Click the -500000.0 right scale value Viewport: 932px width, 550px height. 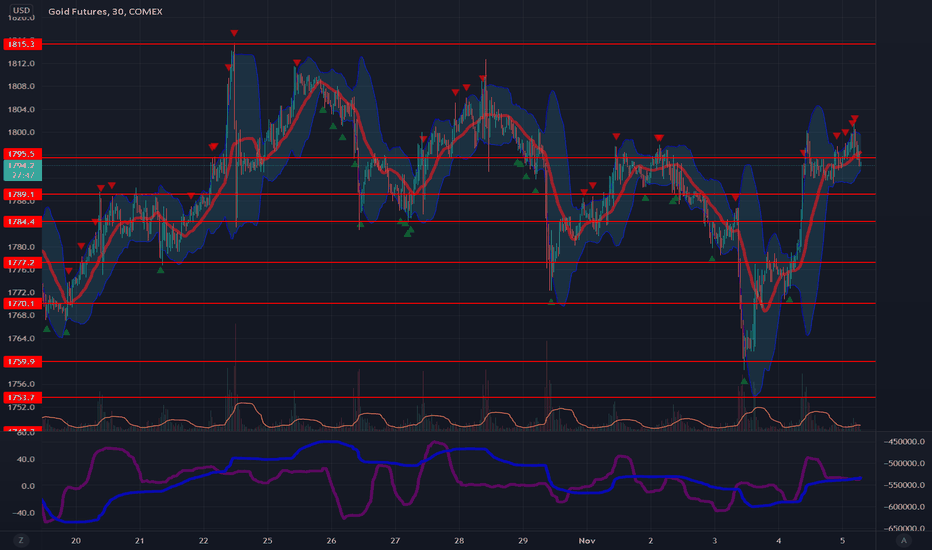pos(904,463)
